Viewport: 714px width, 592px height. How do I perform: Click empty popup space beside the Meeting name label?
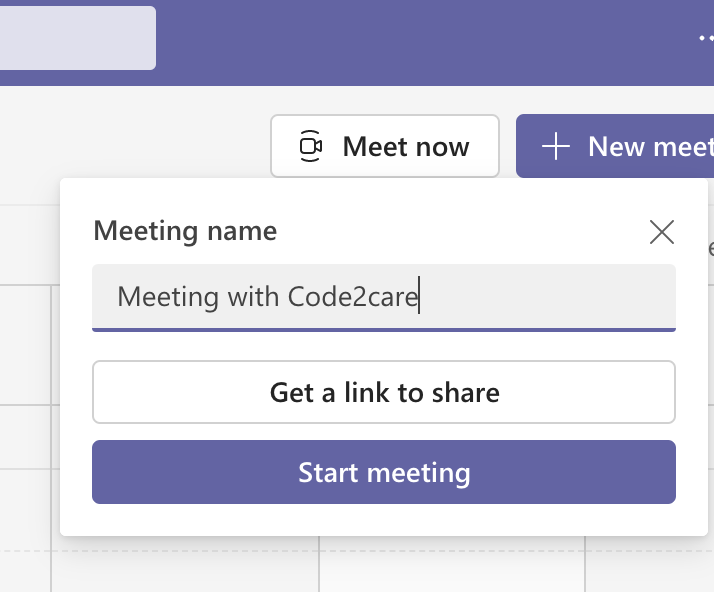click(x=460, y=232)
